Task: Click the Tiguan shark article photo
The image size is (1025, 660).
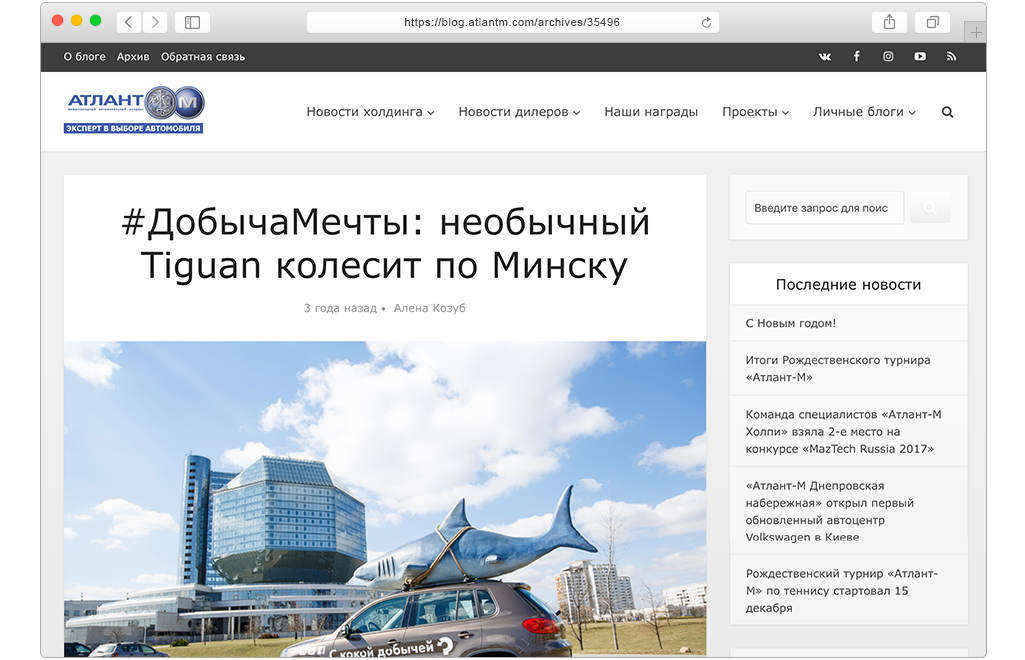Action: point(385,499)
